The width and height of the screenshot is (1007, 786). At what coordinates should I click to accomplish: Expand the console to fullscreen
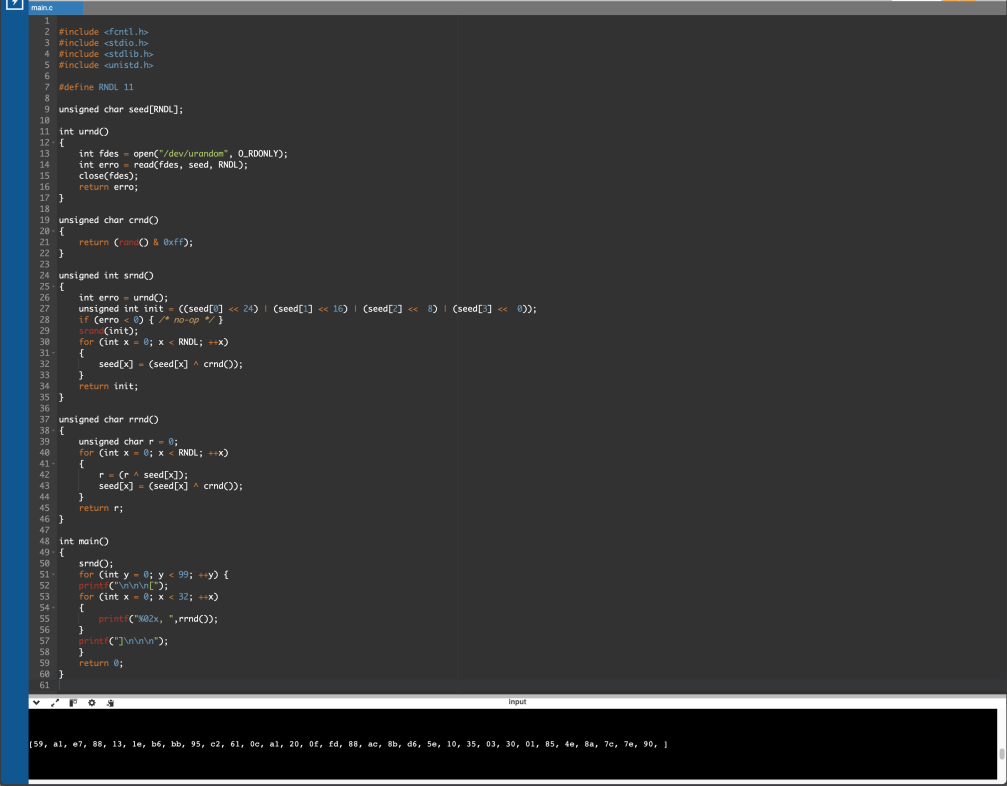point(55,703)
